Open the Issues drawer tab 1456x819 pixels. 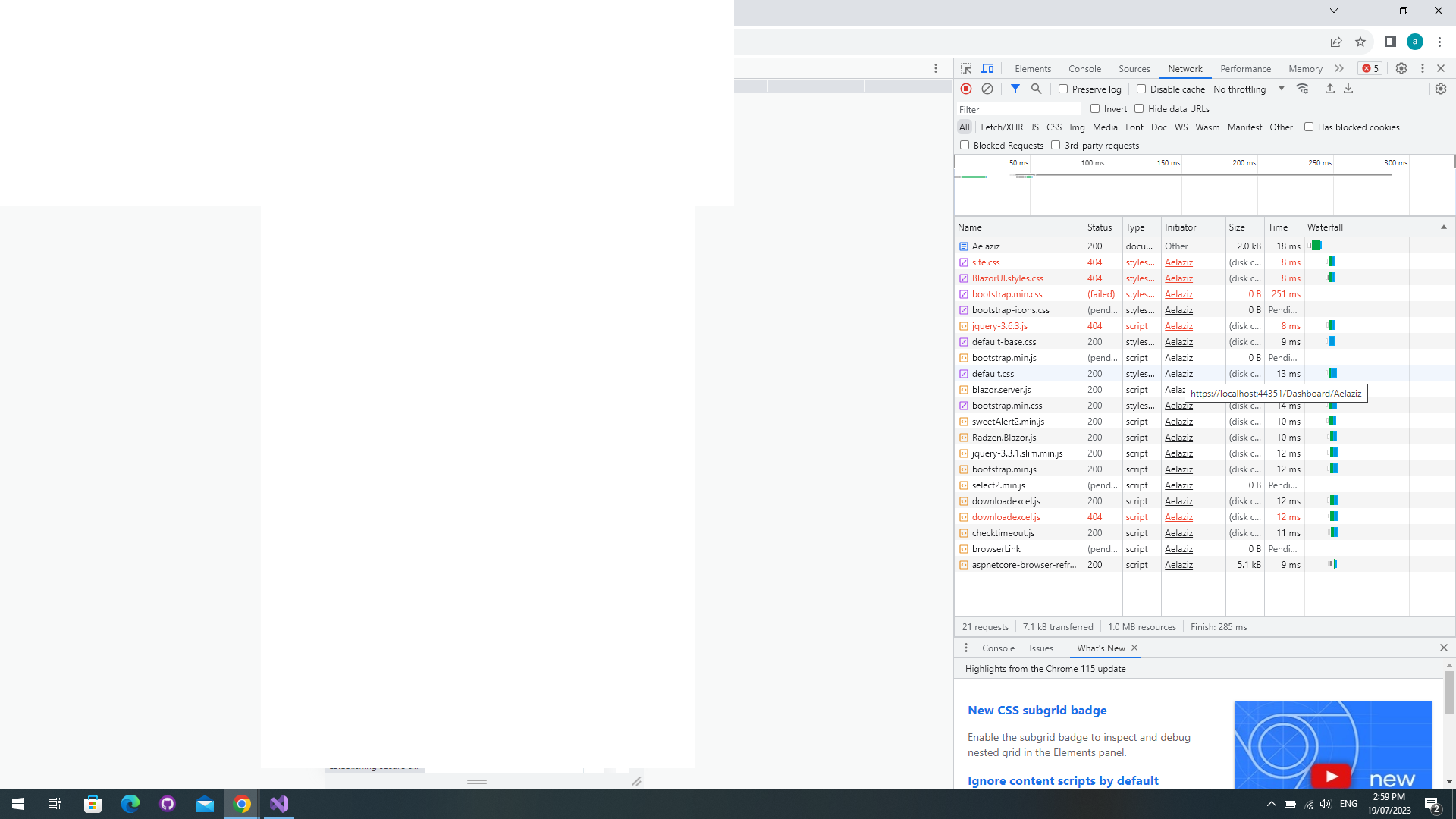click(1041, 648)
